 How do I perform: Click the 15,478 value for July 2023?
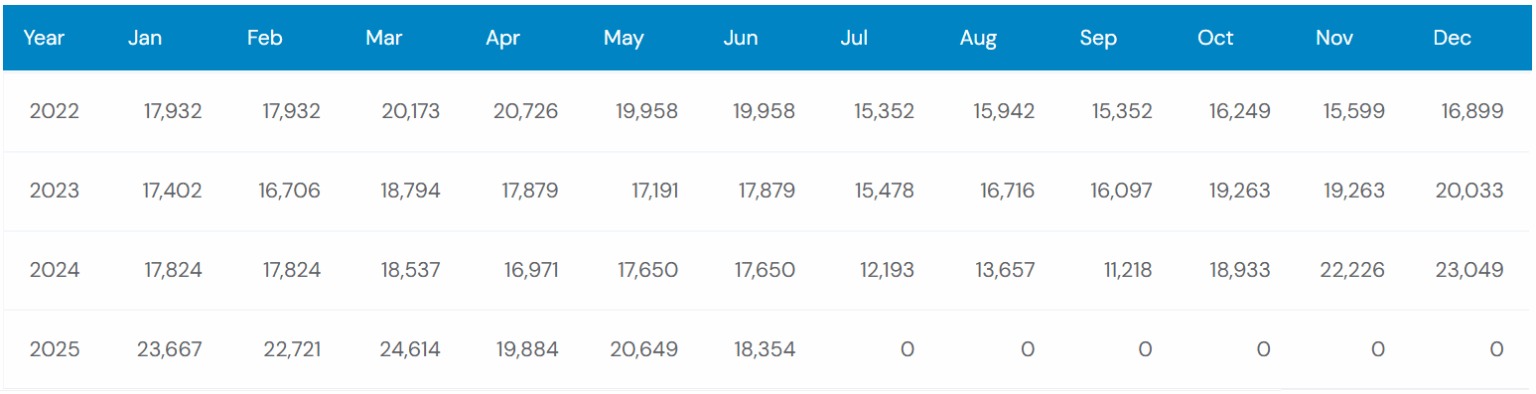tap(884, 190)
